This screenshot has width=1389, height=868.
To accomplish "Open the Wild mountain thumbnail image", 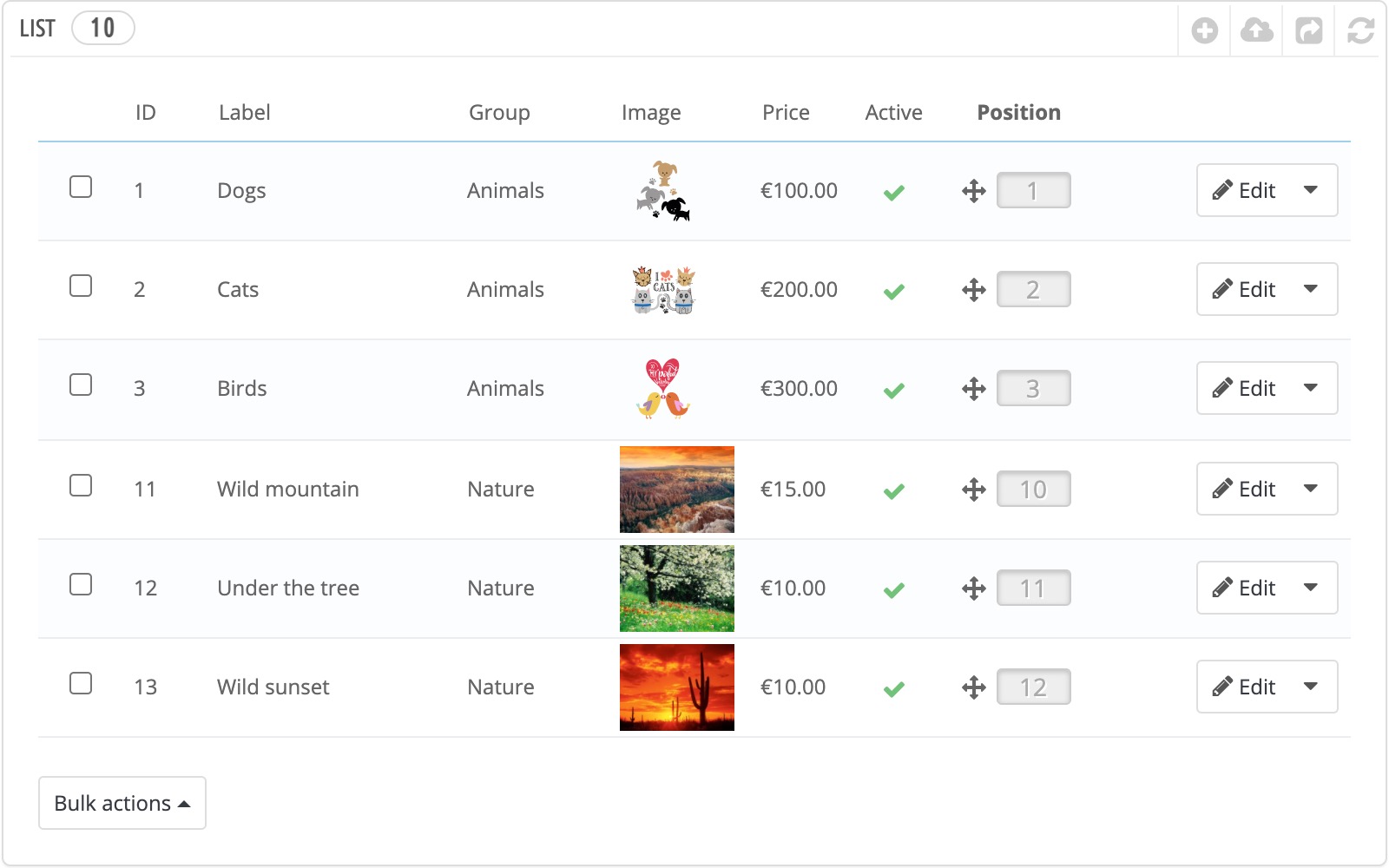I will click(x=677, y=490).
